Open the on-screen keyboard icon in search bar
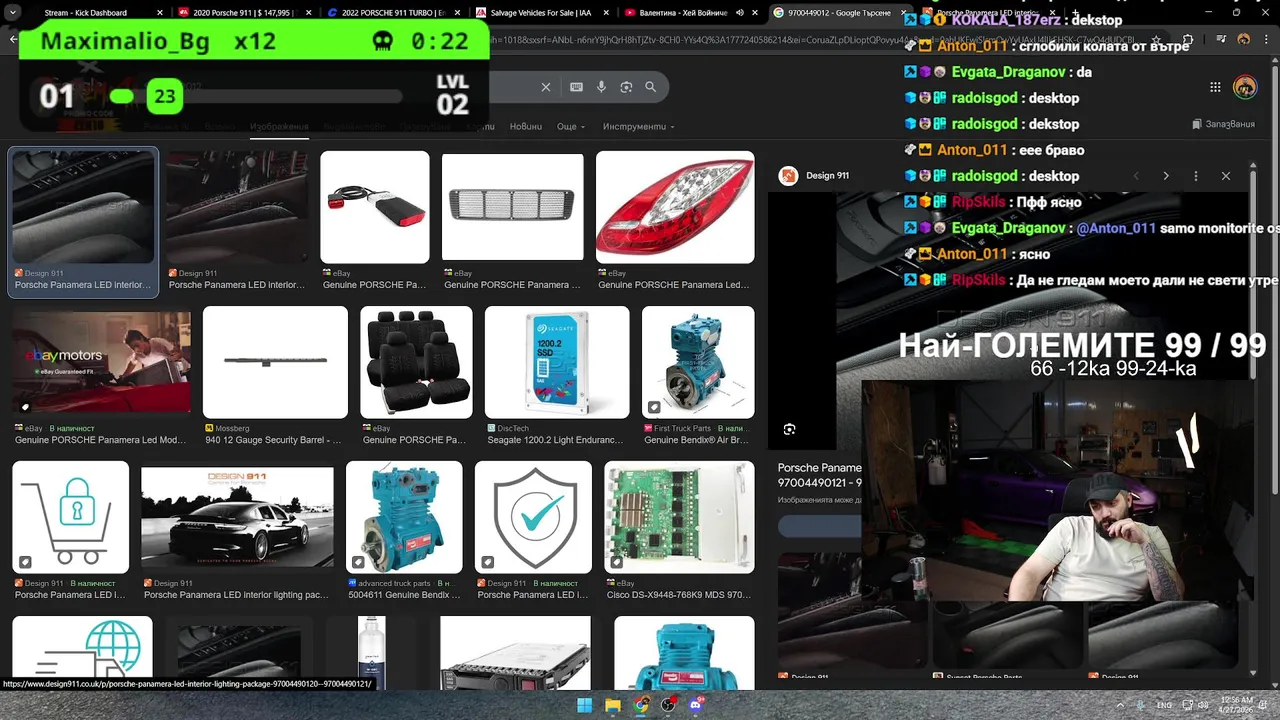The height and width of the screenshot is (720, 1280). tap(576, 87)
